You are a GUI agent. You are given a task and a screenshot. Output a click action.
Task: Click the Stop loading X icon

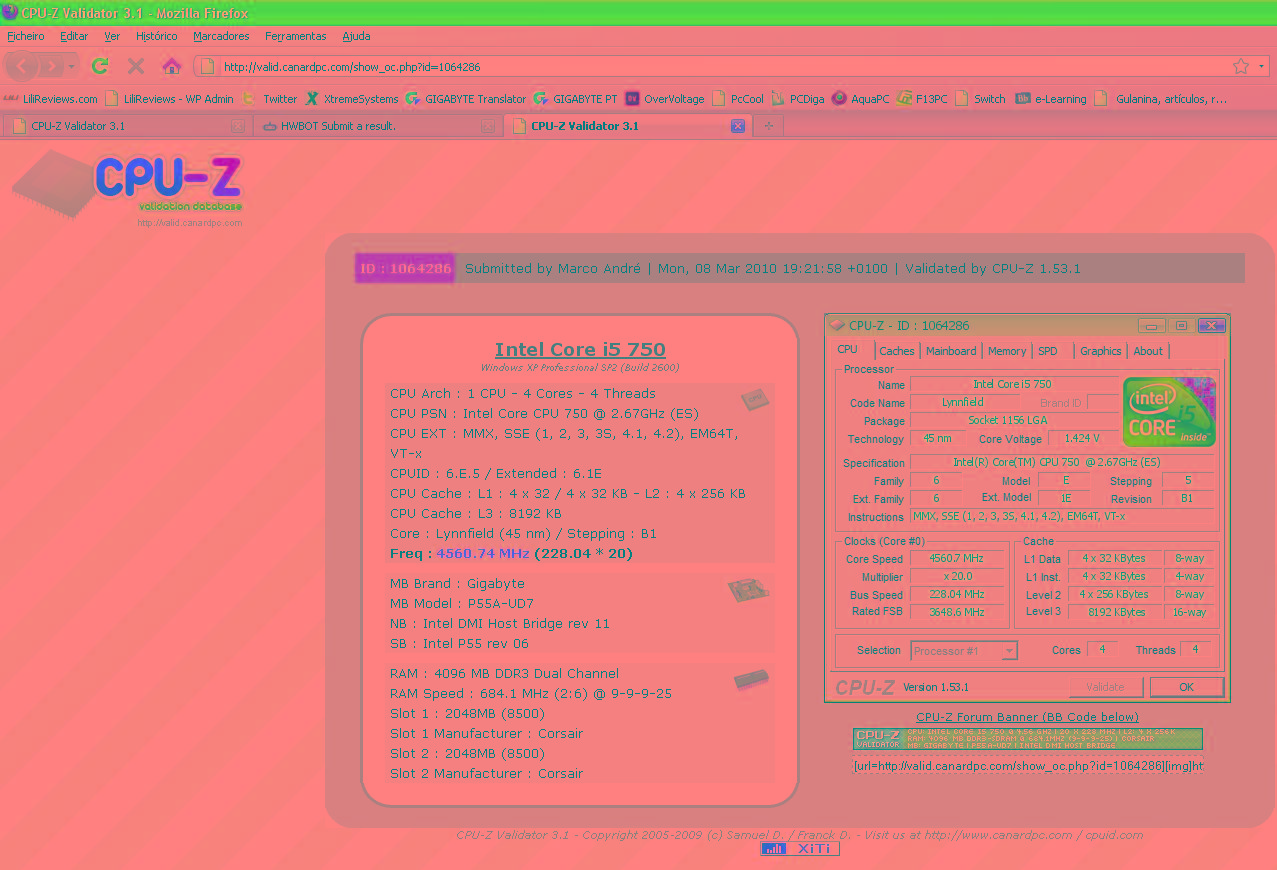136,67
